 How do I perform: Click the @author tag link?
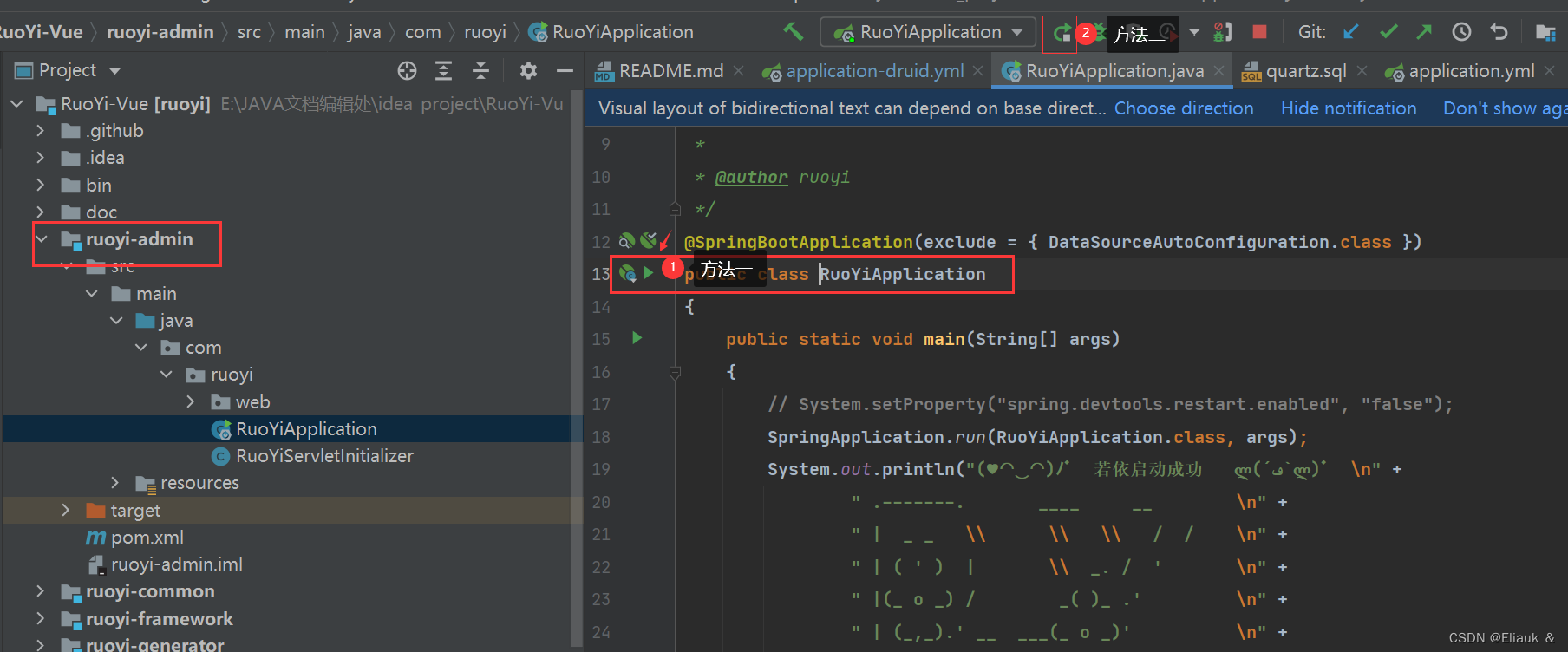751,177
